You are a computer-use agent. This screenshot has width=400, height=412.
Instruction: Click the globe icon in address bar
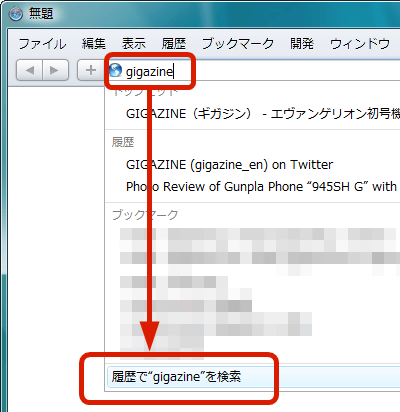pyautogui.click(x=116, y=70)
